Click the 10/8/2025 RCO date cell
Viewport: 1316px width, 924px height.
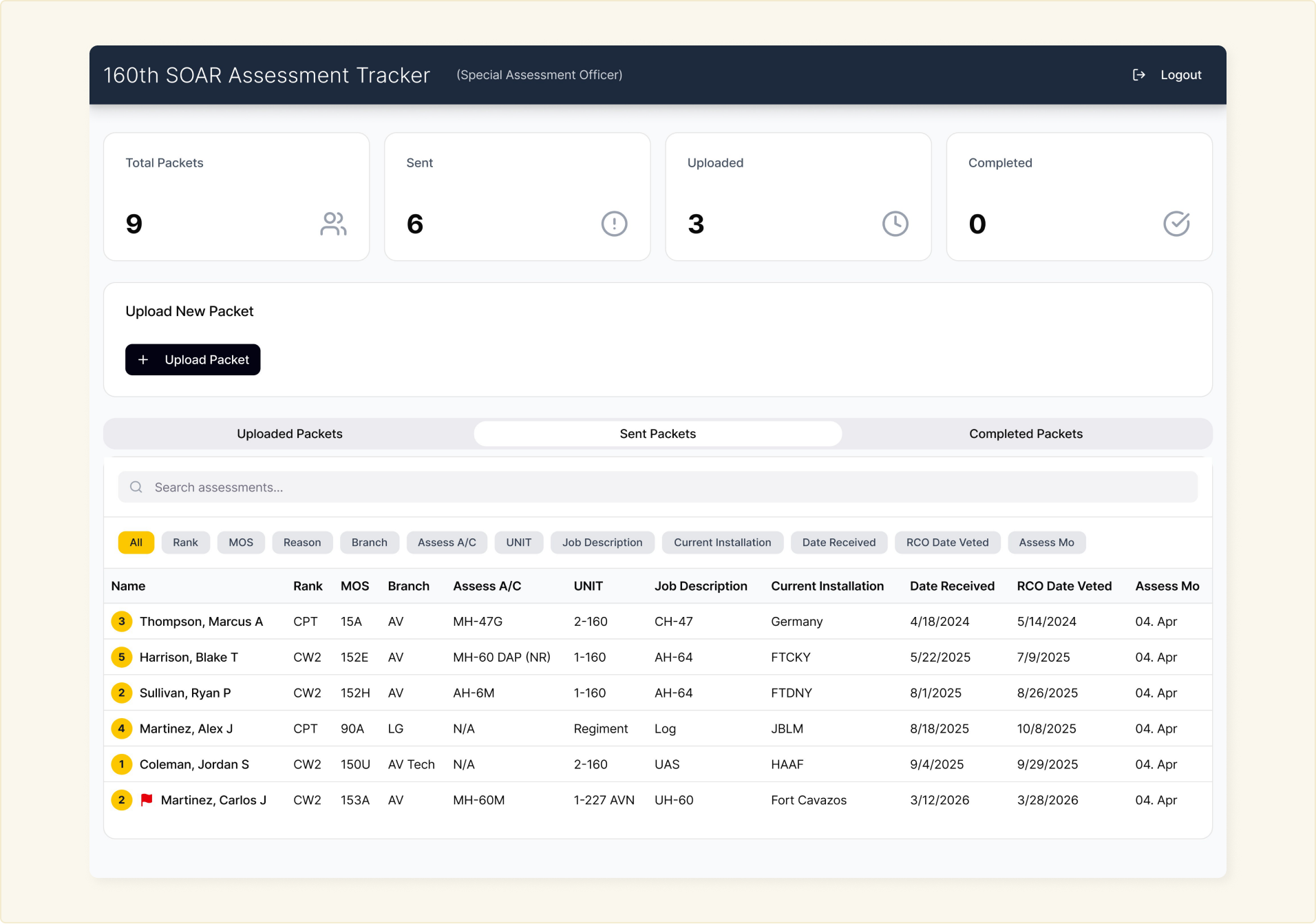(1046, 728)
